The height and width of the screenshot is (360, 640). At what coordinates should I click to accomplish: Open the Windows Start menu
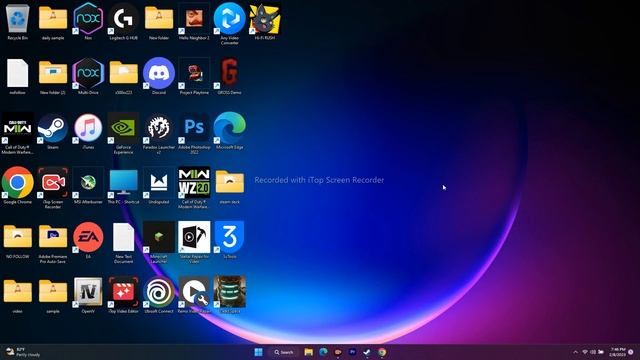pyautogui.click(x=258, y=352)
